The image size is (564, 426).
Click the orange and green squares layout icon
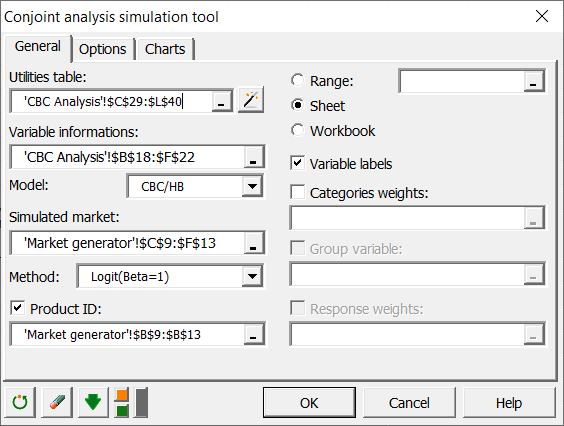click(122, 402)
